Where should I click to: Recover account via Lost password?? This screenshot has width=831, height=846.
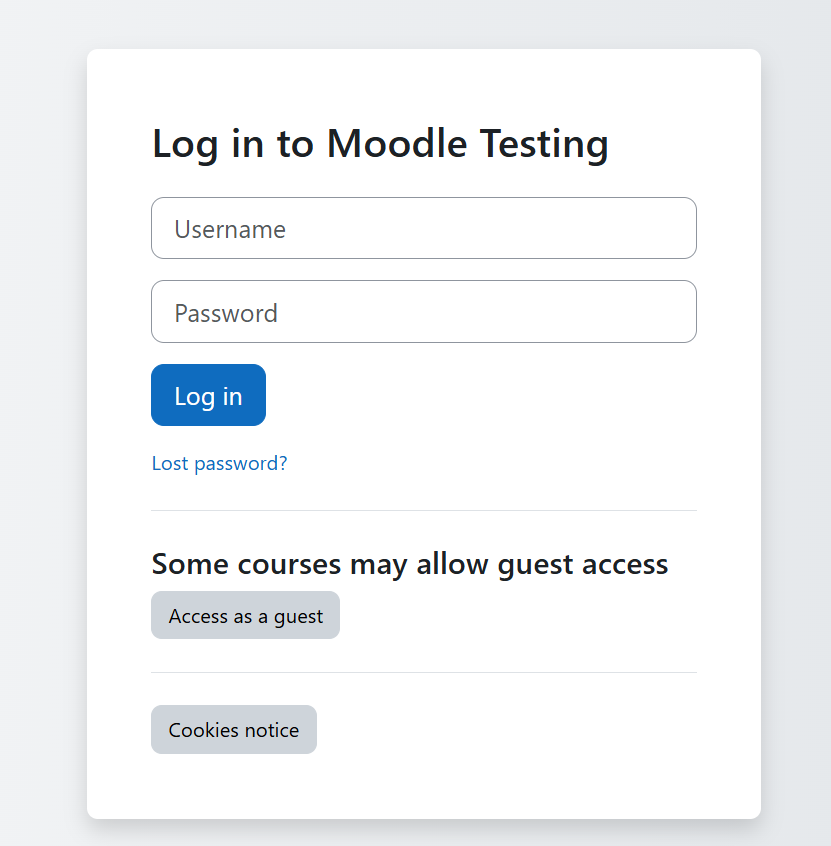tap(219, 464)
